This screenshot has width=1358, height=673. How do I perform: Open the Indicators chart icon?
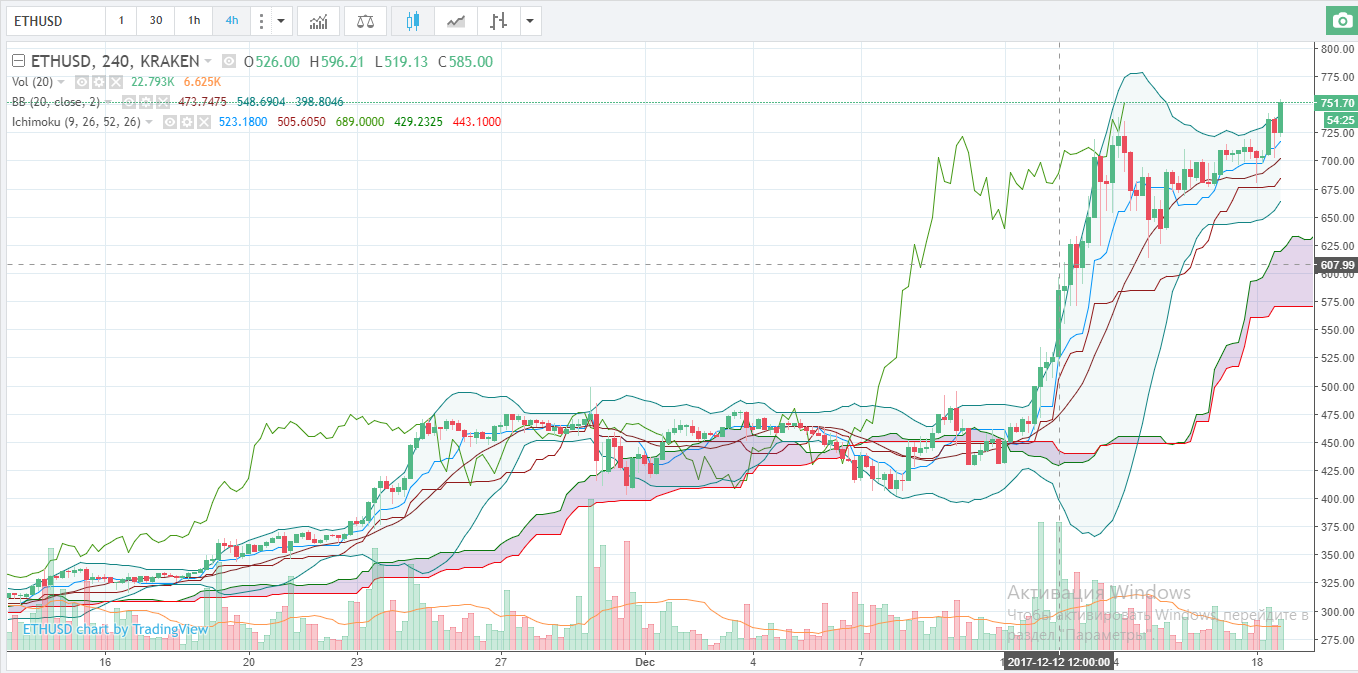tap(318, 20)
